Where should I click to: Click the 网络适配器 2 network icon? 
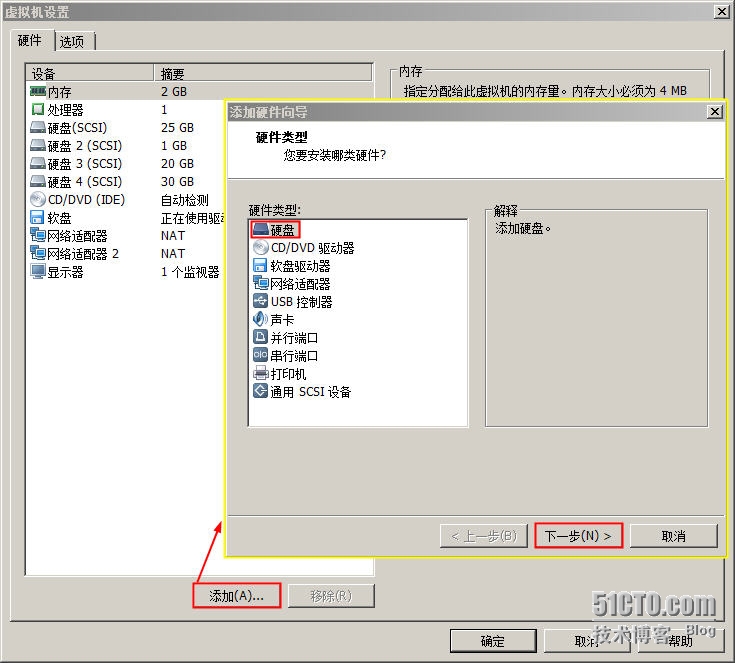coord(38,253)
